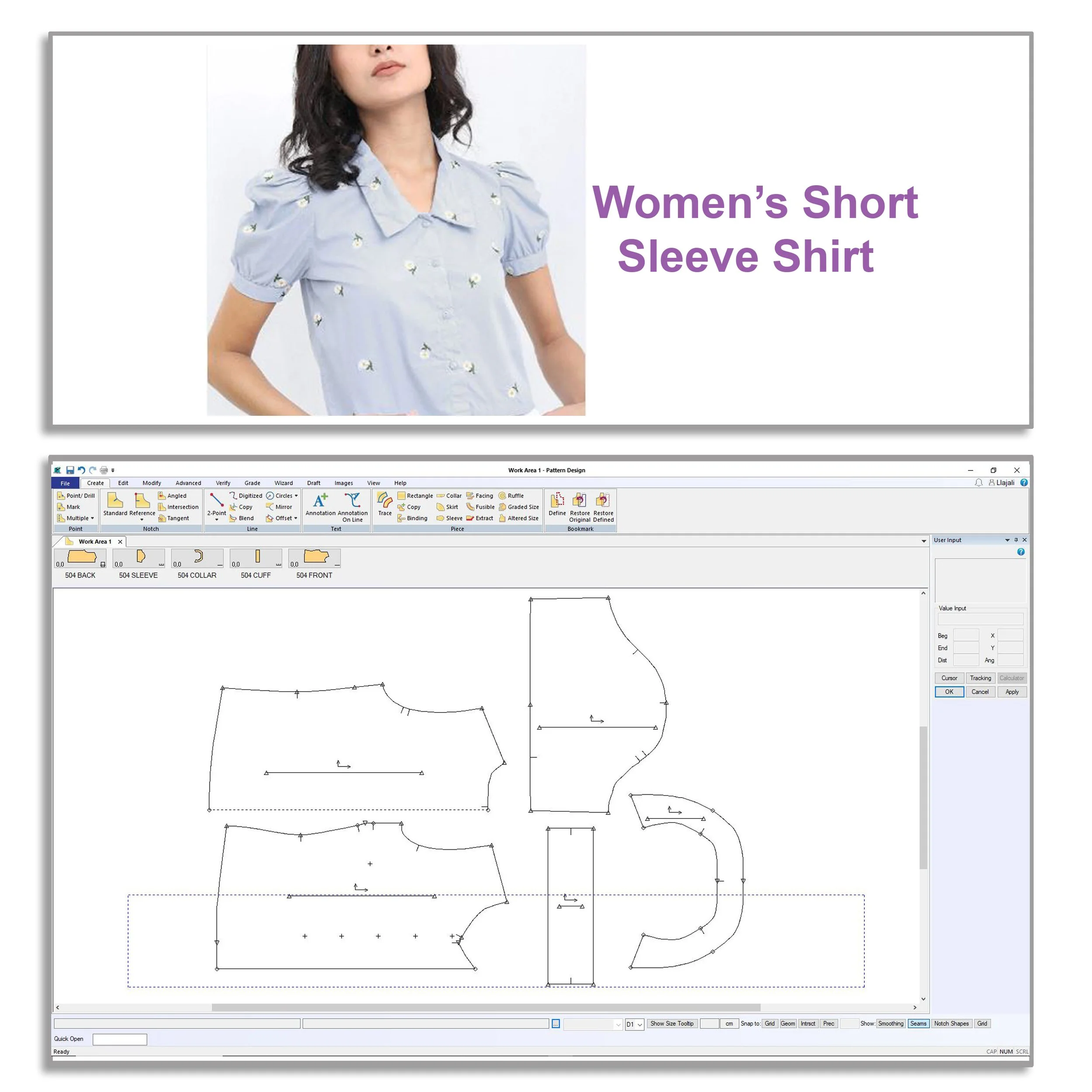Select the Facing piece tool
This screenshot has width=1092, height=1092.
[479, 496]
